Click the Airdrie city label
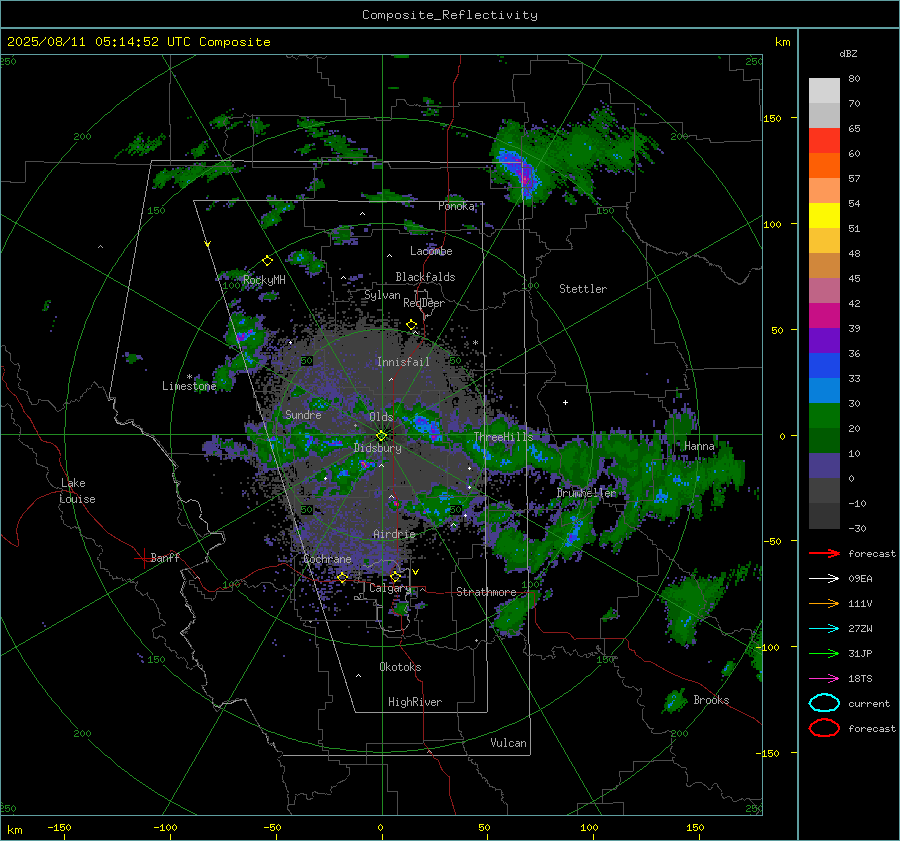 pyautogui.click(x=394, y=534)
